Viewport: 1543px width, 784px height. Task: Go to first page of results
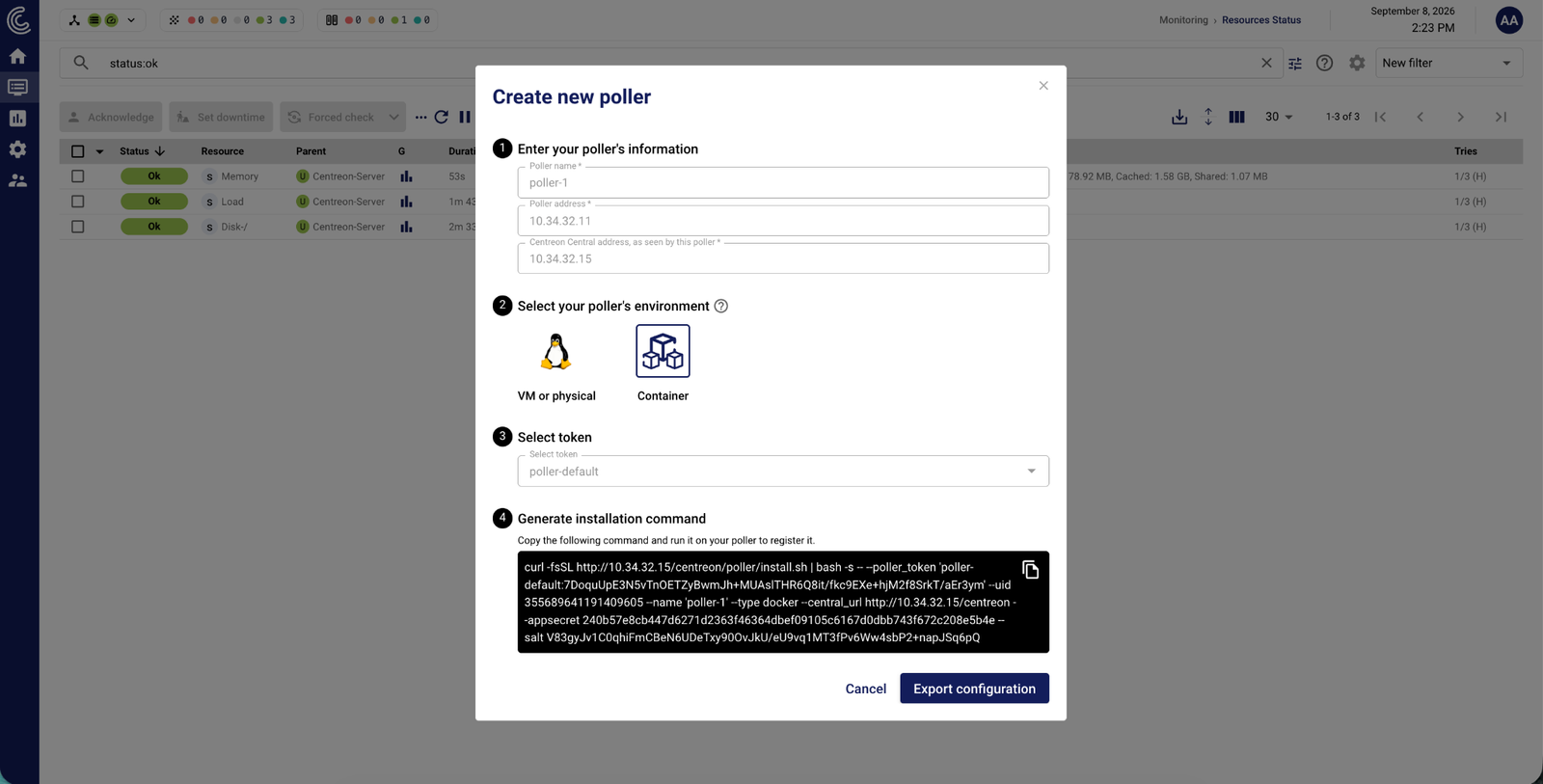[1381, 117]
